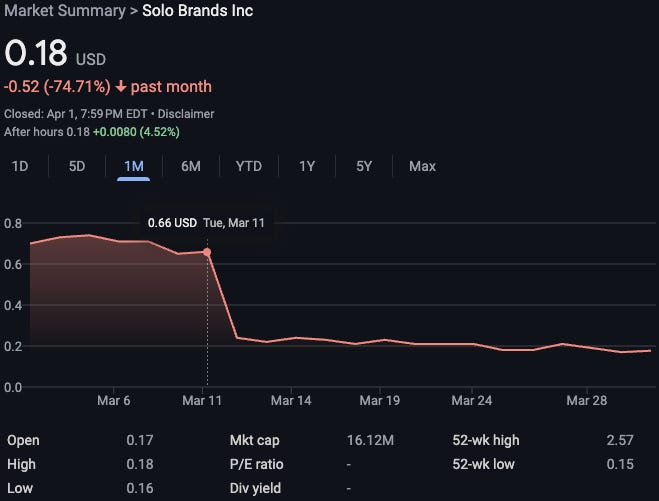
Task: Click the 0.4 y-axis label
Action: [x=13, y=305]
